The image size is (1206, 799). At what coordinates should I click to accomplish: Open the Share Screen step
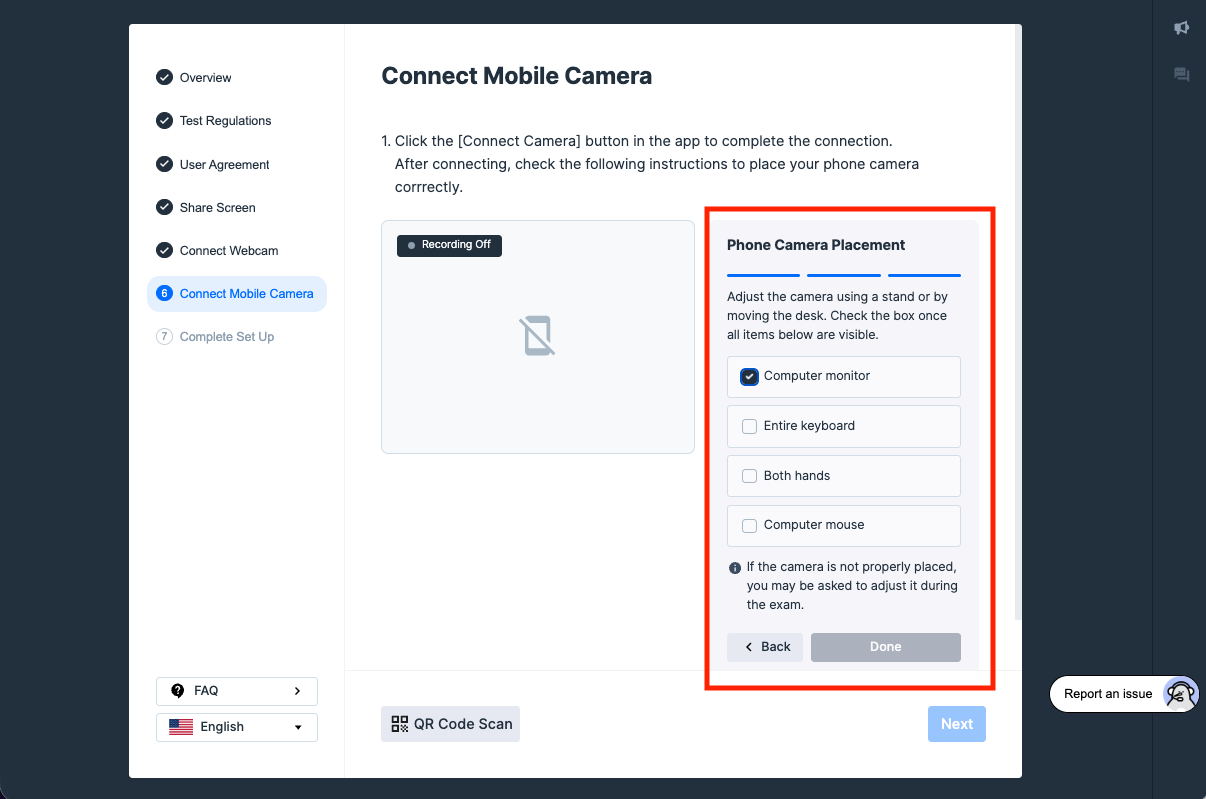click(x=217, y=208)
